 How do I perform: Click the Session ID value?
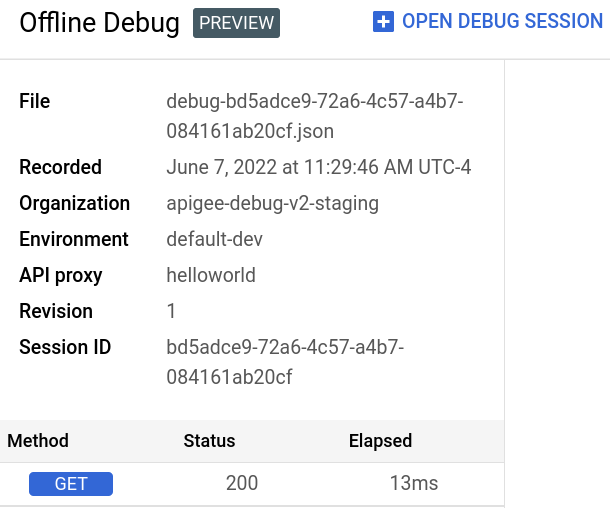click(285, 362)
